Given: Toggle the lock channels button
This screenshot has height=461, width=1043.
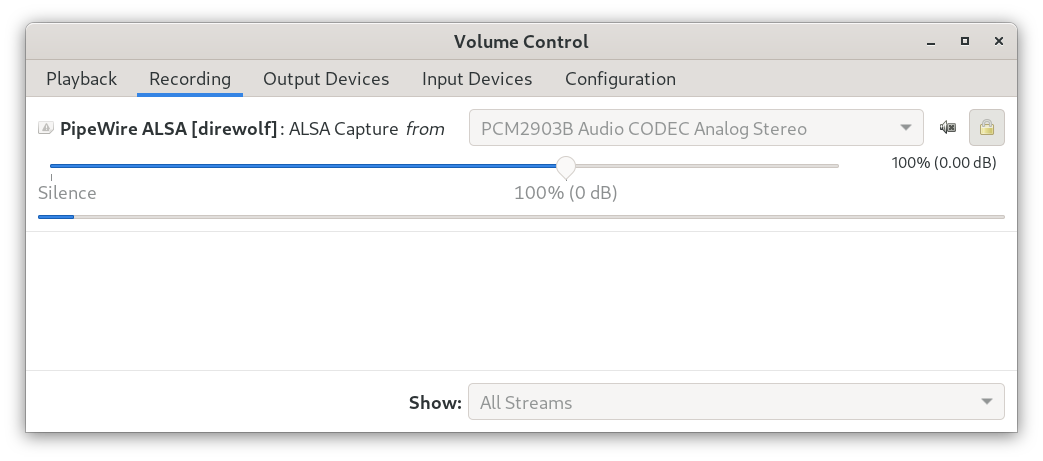Looking at the screenshot, I should 987,128.
